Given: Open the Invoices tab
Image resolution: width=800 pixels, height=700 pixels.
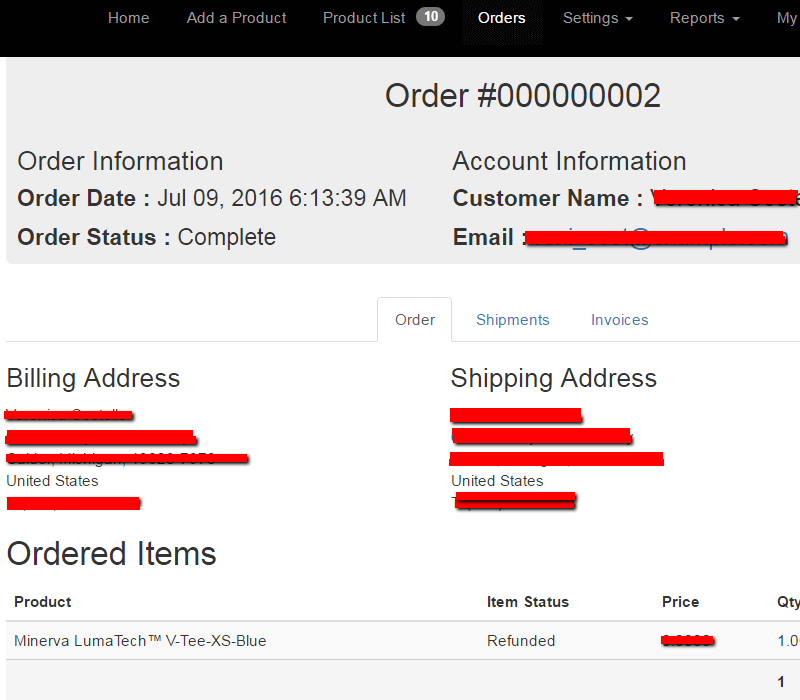Looking at the screenshot, I should (620, 320).
